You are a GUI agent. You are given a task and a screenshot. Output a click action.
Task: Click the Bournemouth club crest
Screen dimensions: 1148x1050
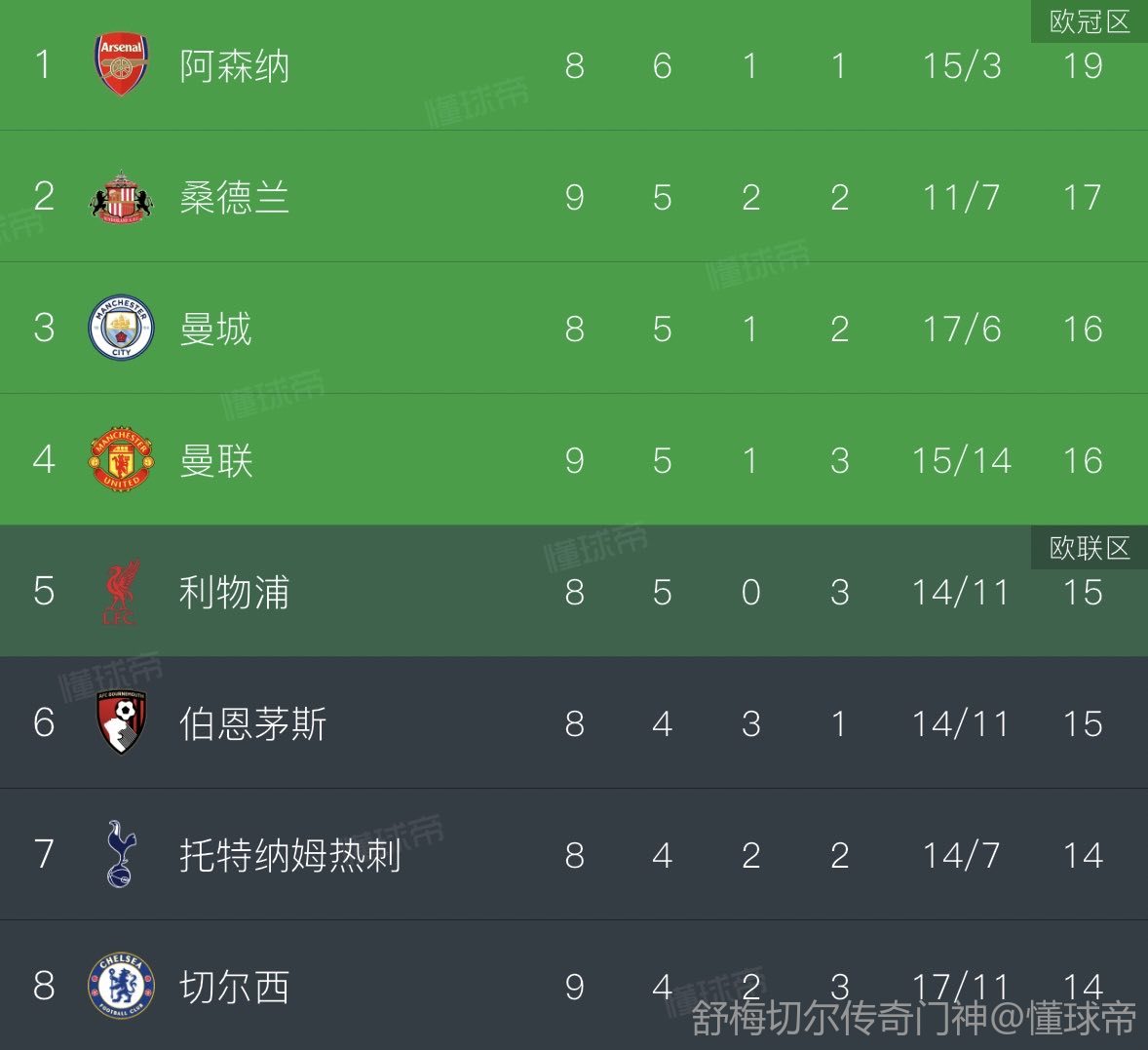pos(121,722)
